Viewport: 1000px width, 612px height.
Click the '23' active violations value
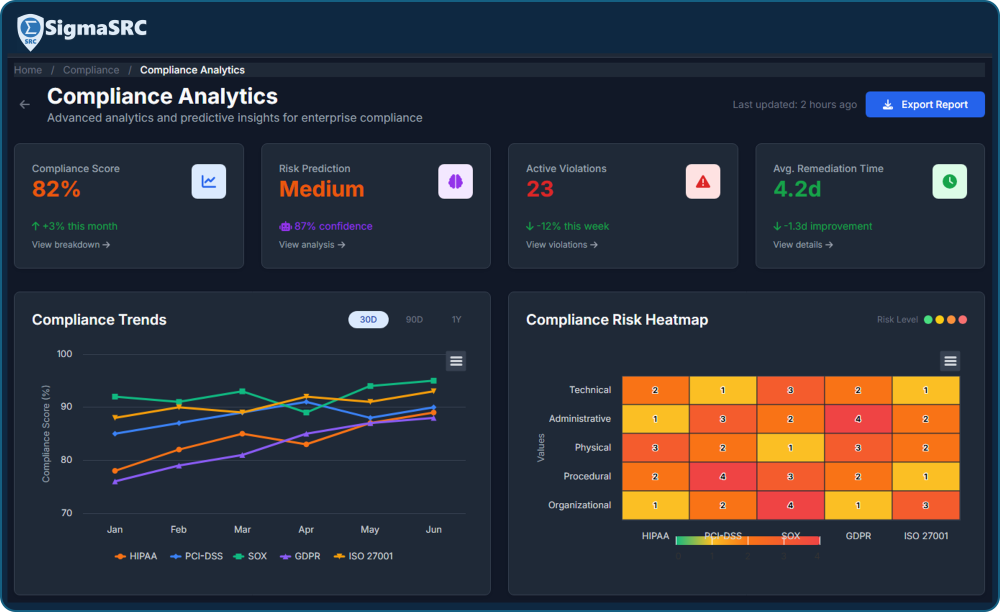click(x=540, y=189)
